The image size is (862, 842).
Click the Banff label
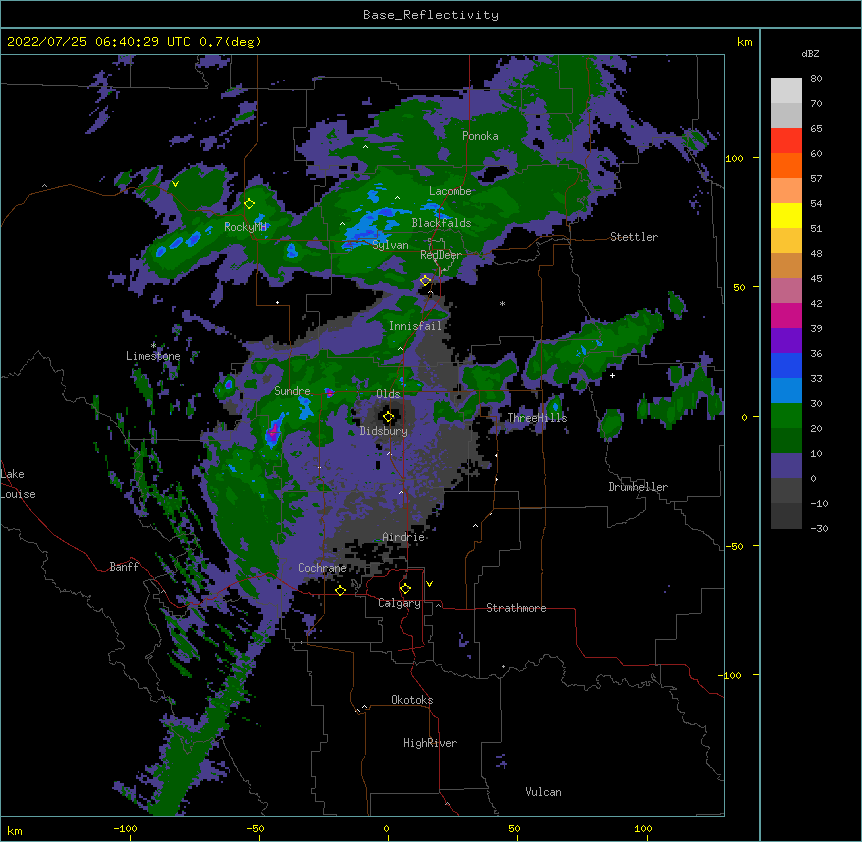124,567
